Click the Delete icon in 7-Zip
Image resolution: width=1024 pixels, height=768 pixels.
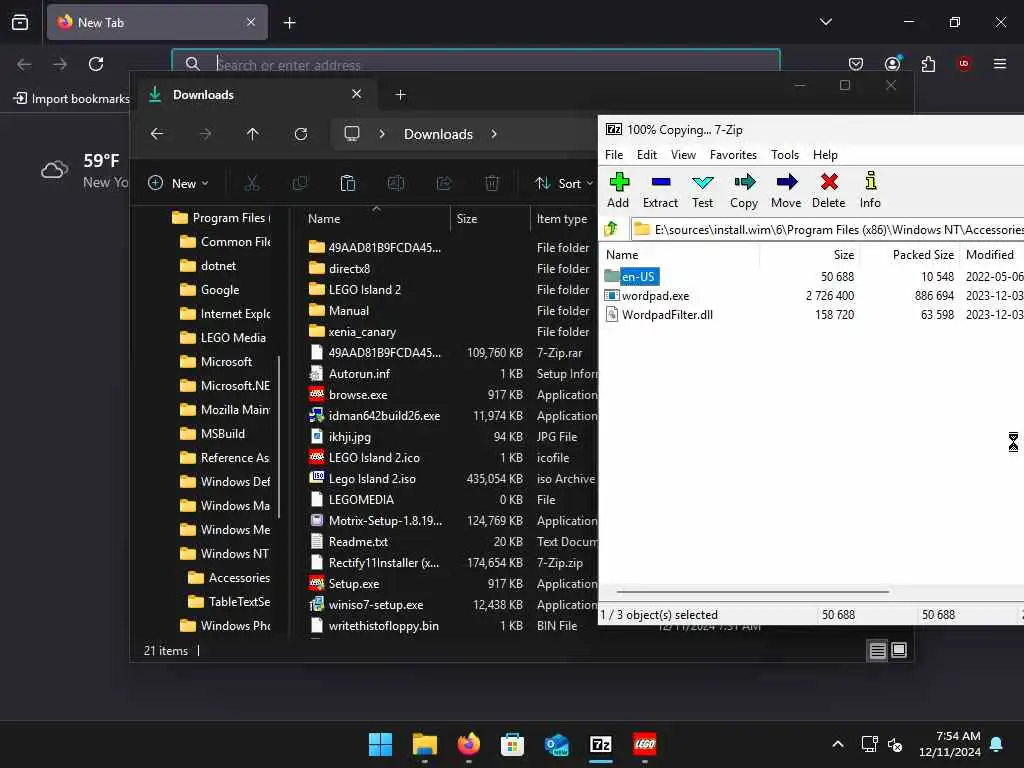(x=829, y=190)
